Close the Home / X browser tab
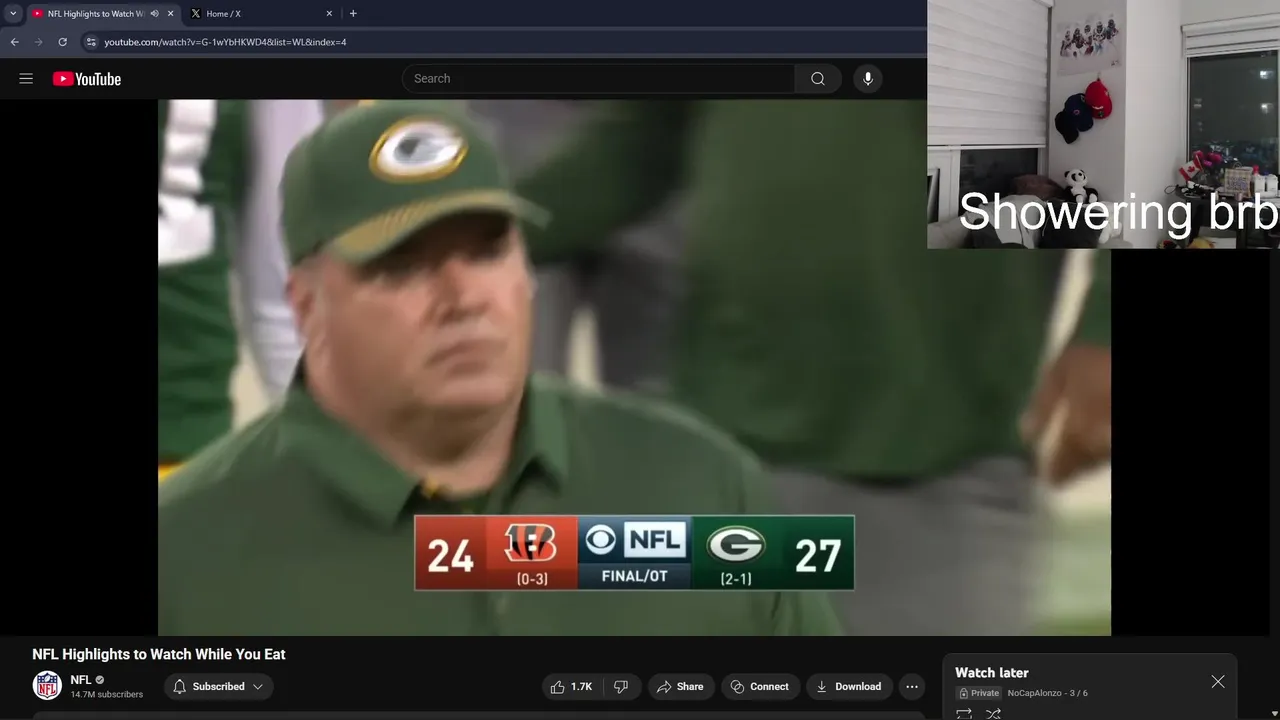Image resolution: width=1280 pixels, height=720 pixels. click(x=329, y=14)
